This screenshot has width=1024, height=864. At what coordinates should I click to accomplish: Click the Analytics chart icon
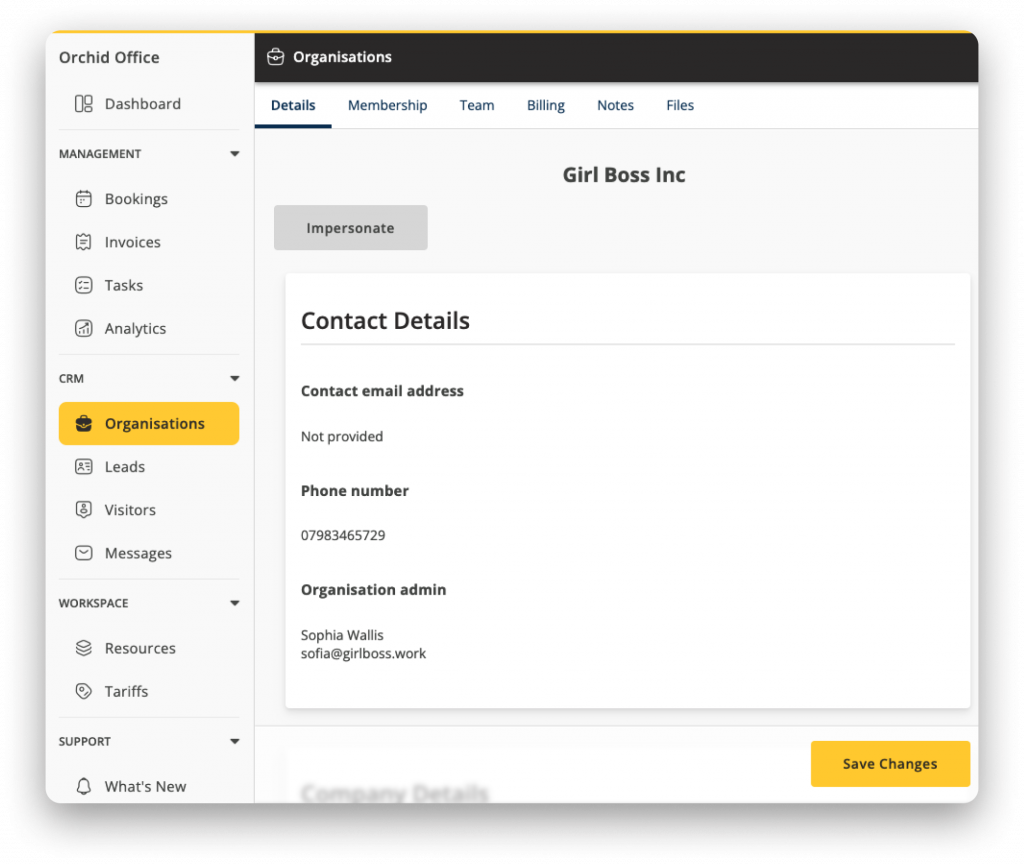coord(84,328)
